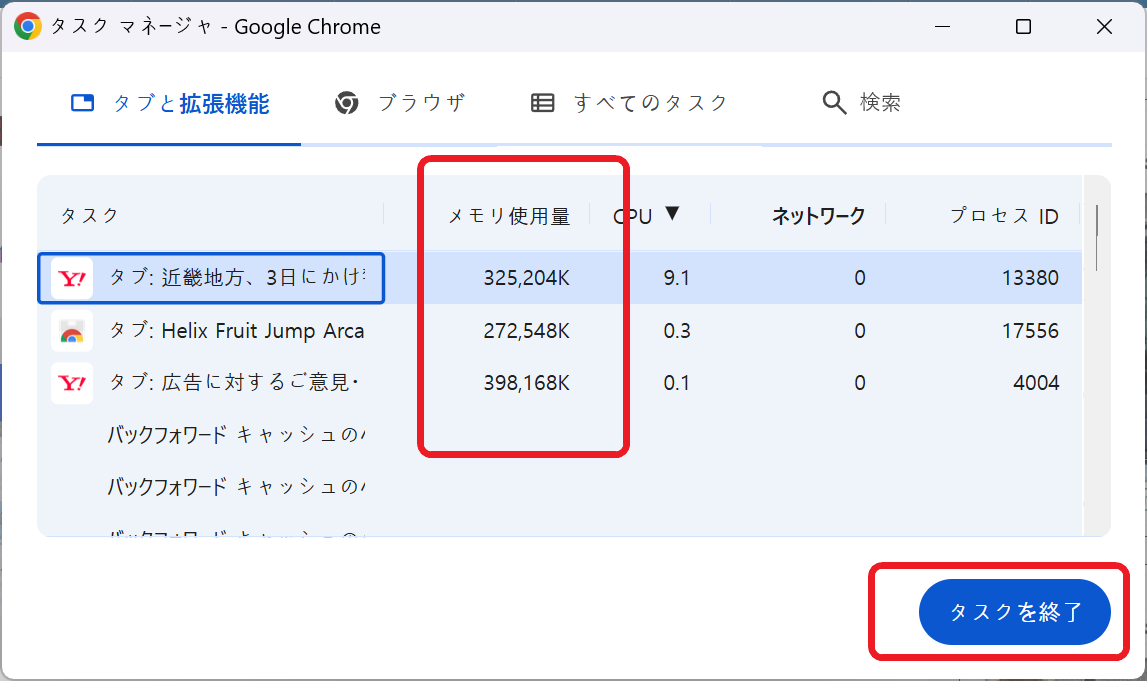
Task: Click the grid icon next to すべてのタスク
Action: (x=543, y=101)
